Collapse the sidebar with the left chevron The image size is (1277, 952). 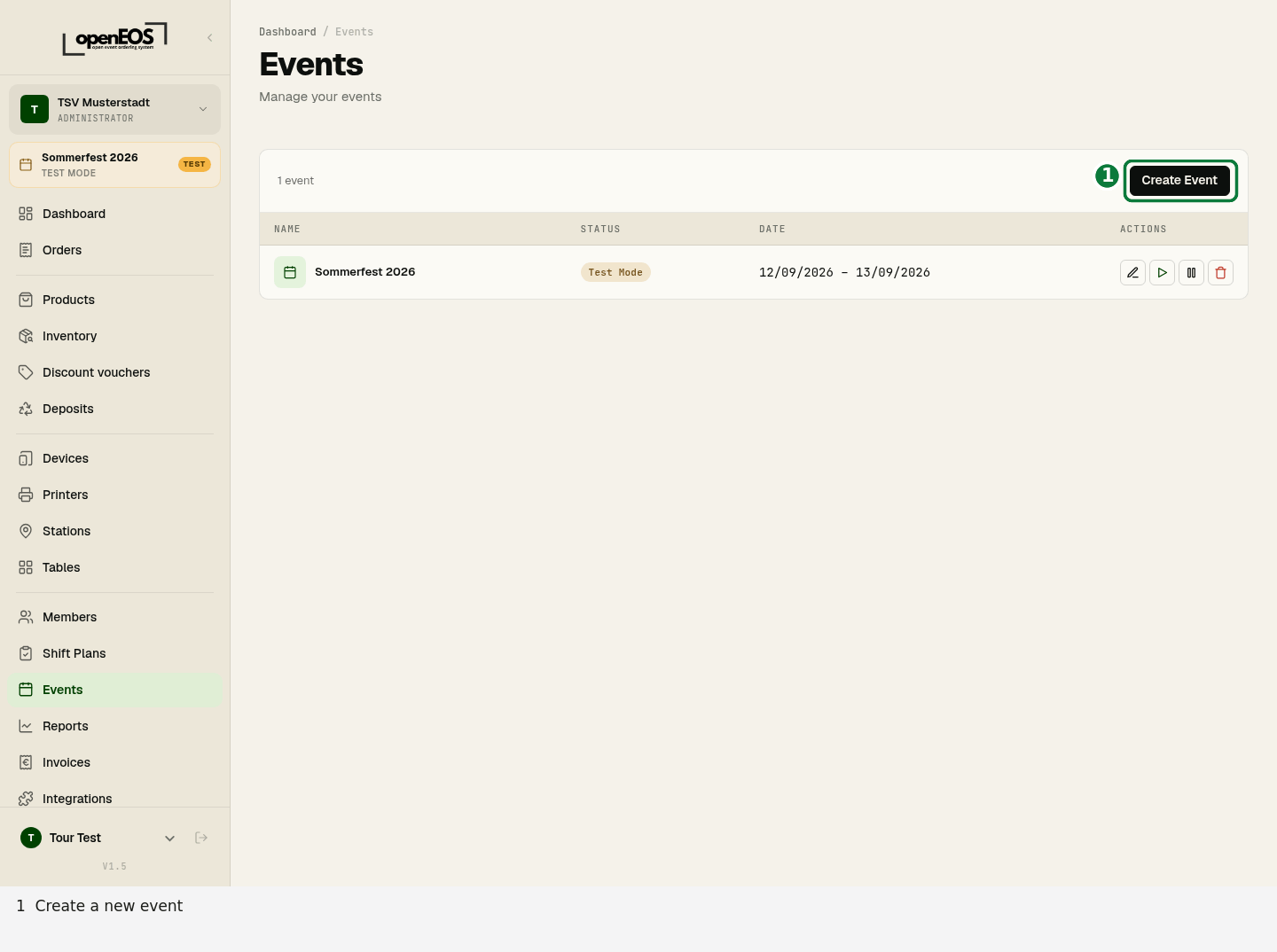pos(210,37)
